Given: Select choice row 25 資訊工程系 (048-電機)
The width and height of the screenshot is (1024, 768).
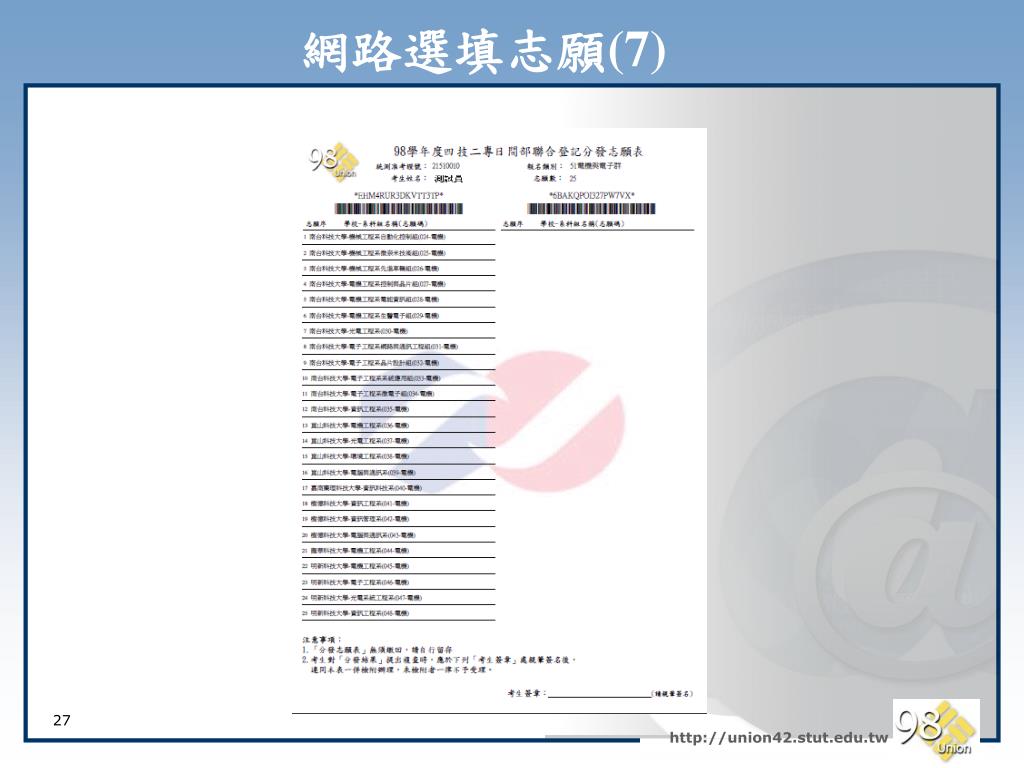Looking at the screenshot, I should point(398,613).
